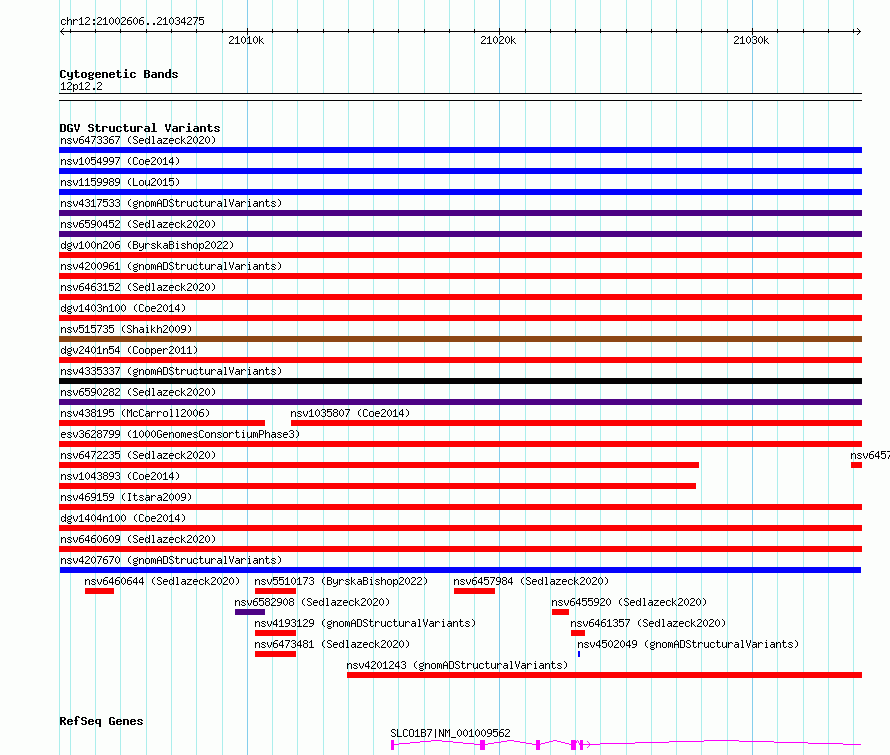The height and width of the screenshot is (755, 890).
Task: Open nsv6463152 (Sedlazeck2020) variant
Action: point(138,287)
